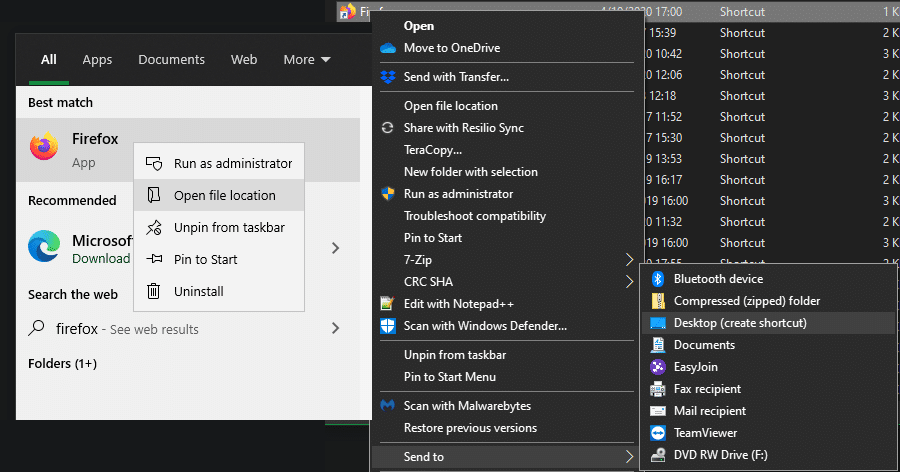This screenshot has width=900, height=472.
Task: Click the Windows Defender shield icon
Action: (388, 326)
